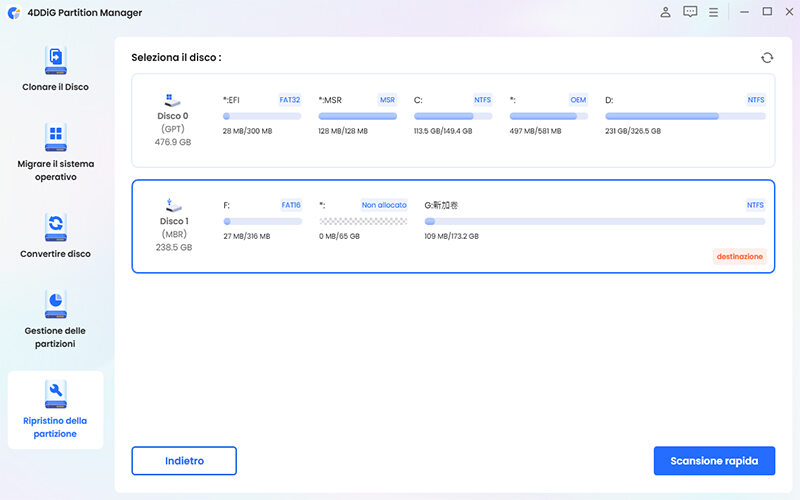Click the EFI FAT32 partition
Screen dimensions: 800x500
(x=262, y=116)
